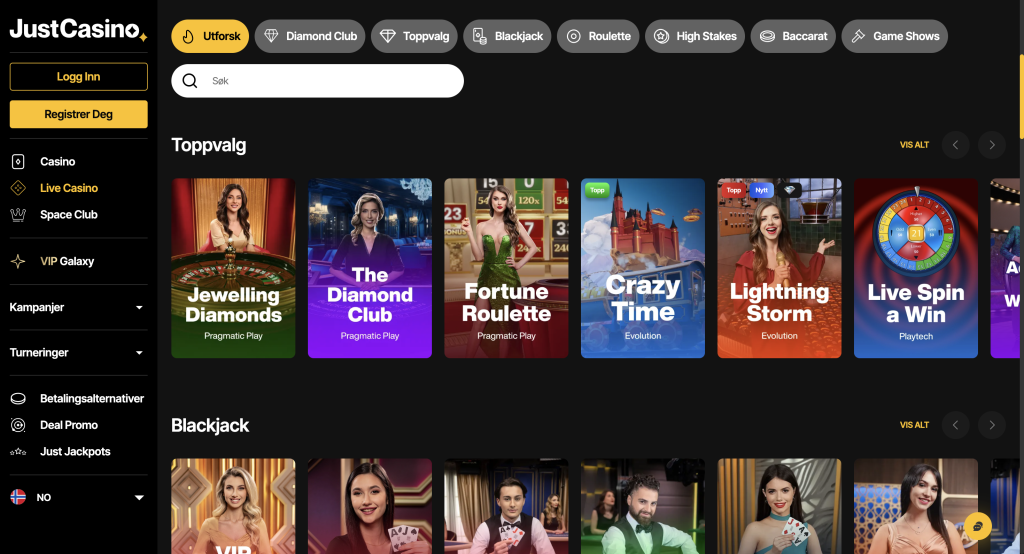The image size is (1024, 554).
Task: Show previous Blackjack games with left arrow
Action: (955, 425)
